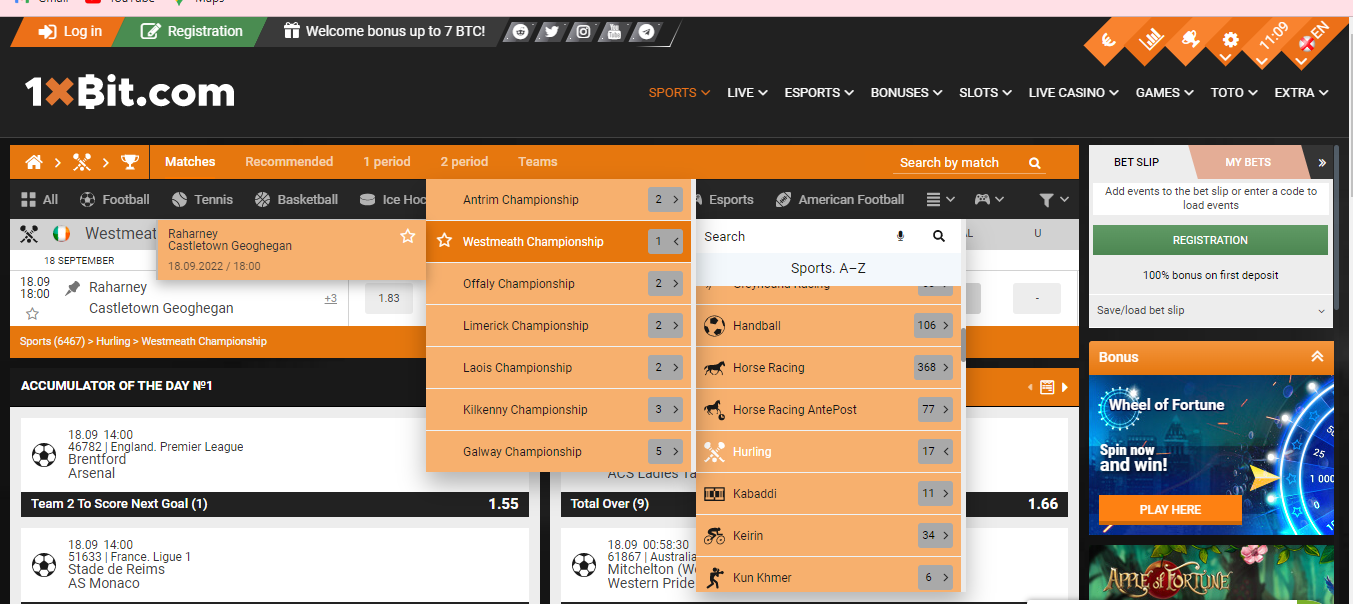This screenshot has height=604, width=1353.
Task: Favorite the Raharney match star
Action: point(408,236)
